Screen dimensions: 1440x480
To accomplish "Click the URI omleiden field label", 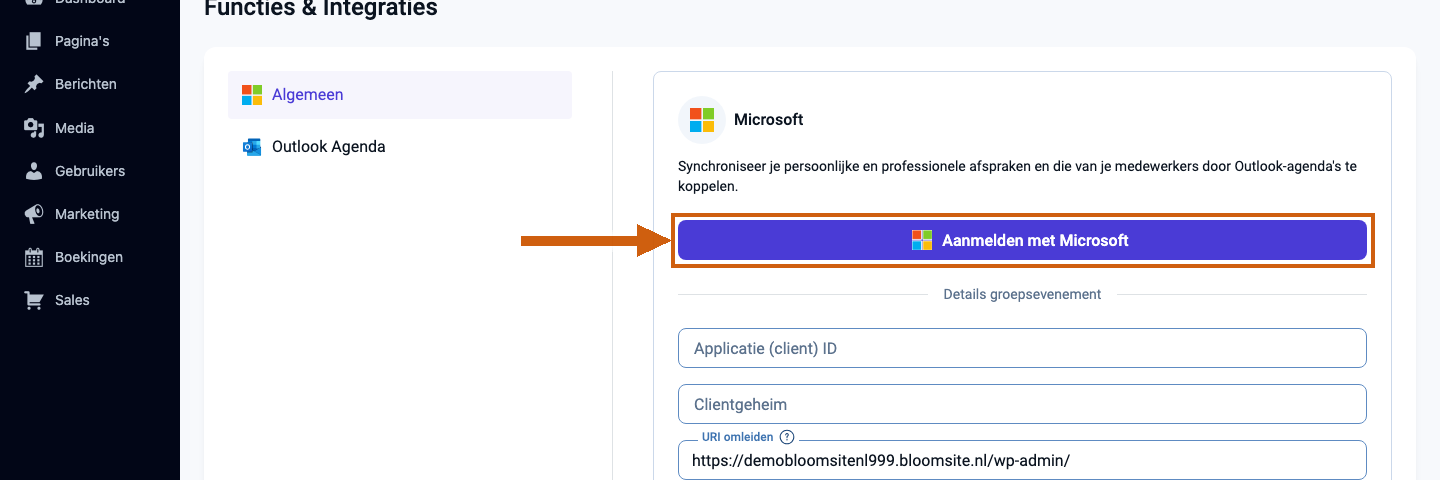I will click(x=738, y=437).
